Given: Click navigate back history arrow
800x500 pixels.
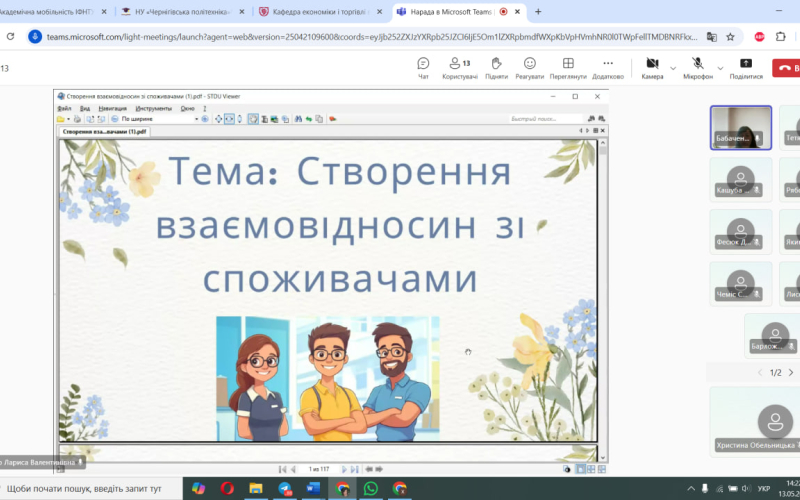Looking at the screenshot, I should tap(369, 469).
